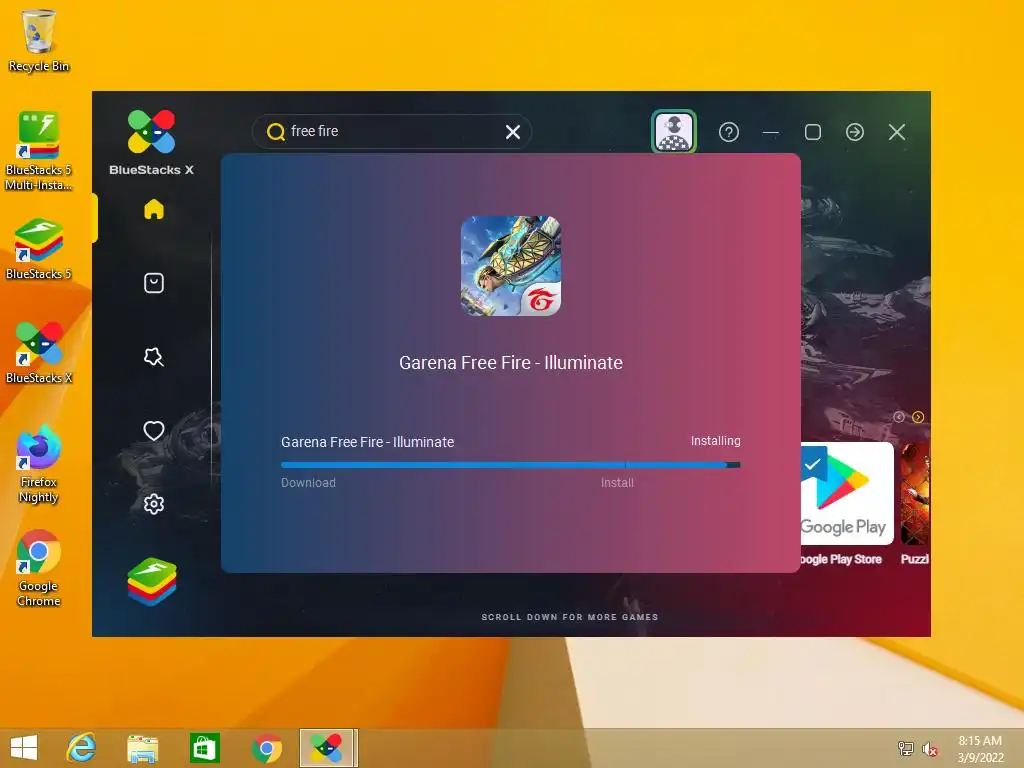Click the BlueStacks X taskbar button
This screenshot has height=768, width=1024.
pos(328,748)
